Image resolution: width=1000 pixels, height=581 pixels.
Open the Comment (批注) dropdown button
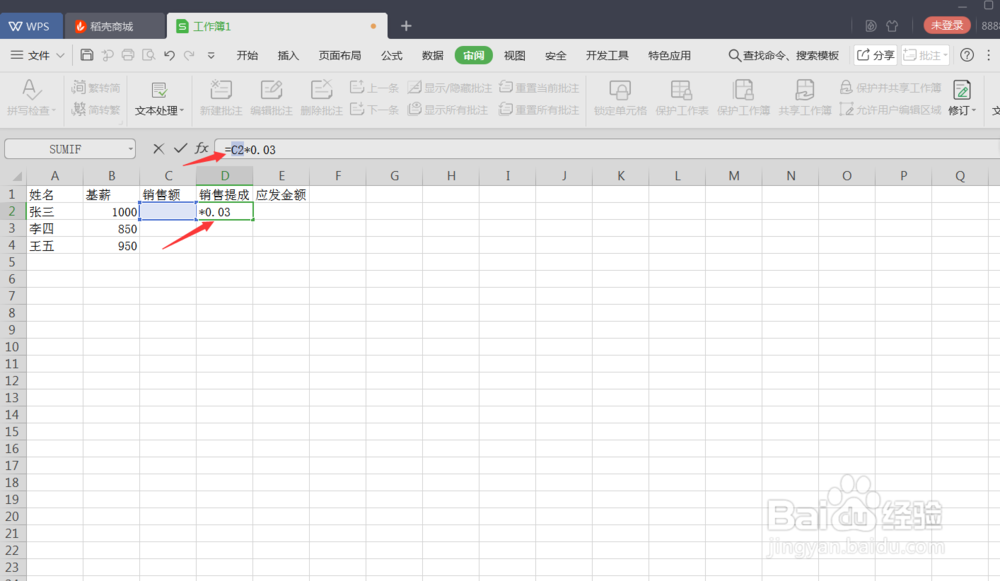[925, 55]
